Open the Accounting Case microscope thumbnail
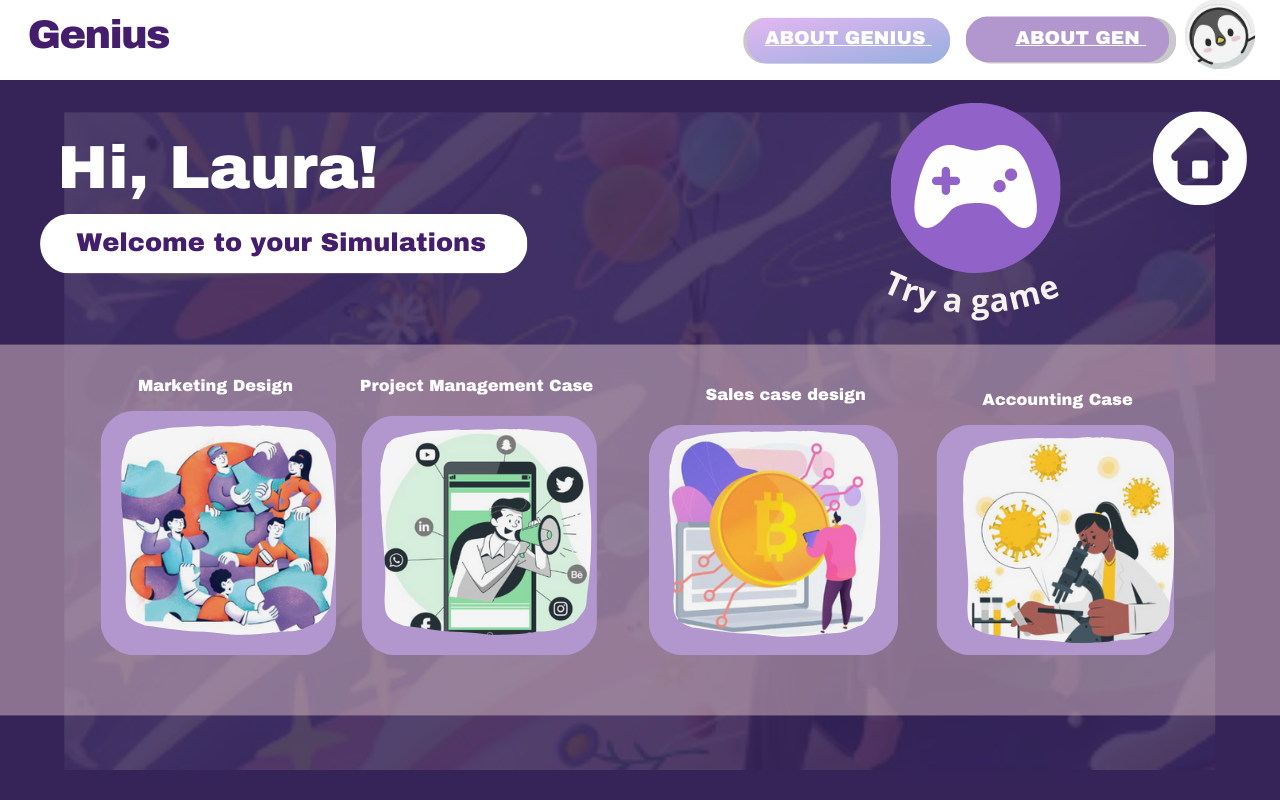 tap(1055, 540)
